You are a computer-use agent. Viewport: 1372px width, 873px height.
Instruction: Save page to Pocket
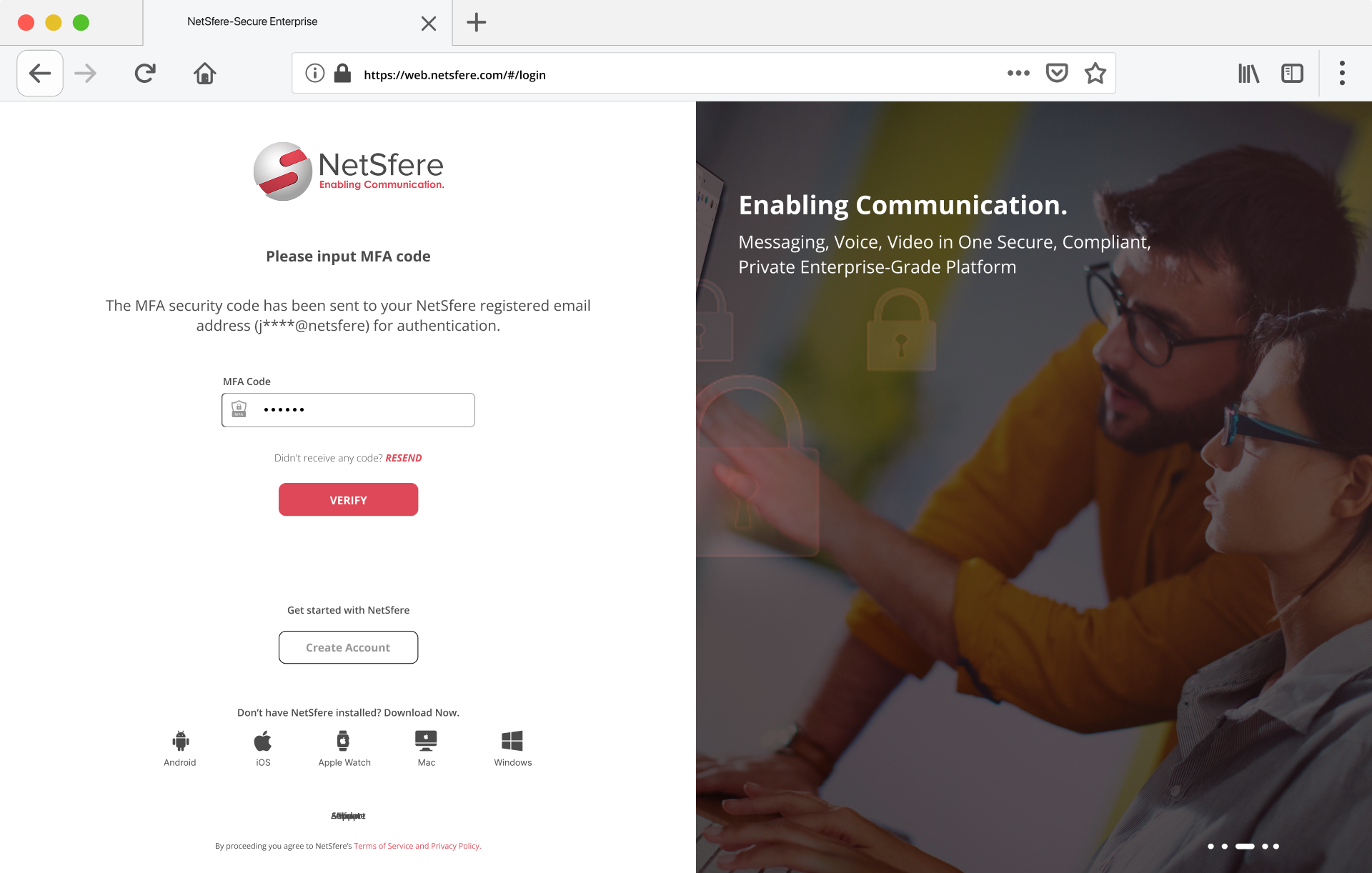coord(1057,73)
